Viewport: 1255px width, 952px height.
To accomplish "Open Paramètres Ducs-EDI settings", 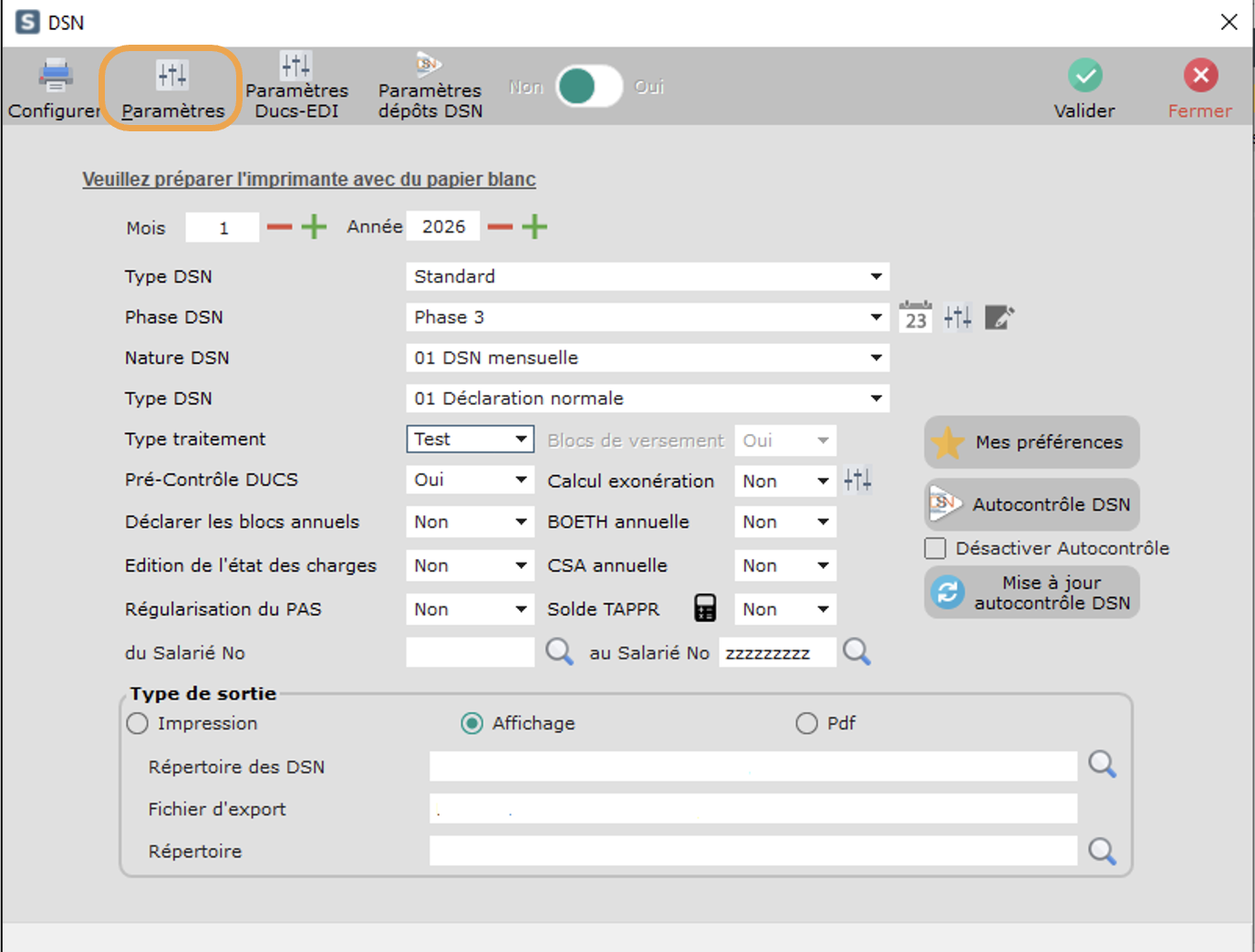I will [296, 87].
